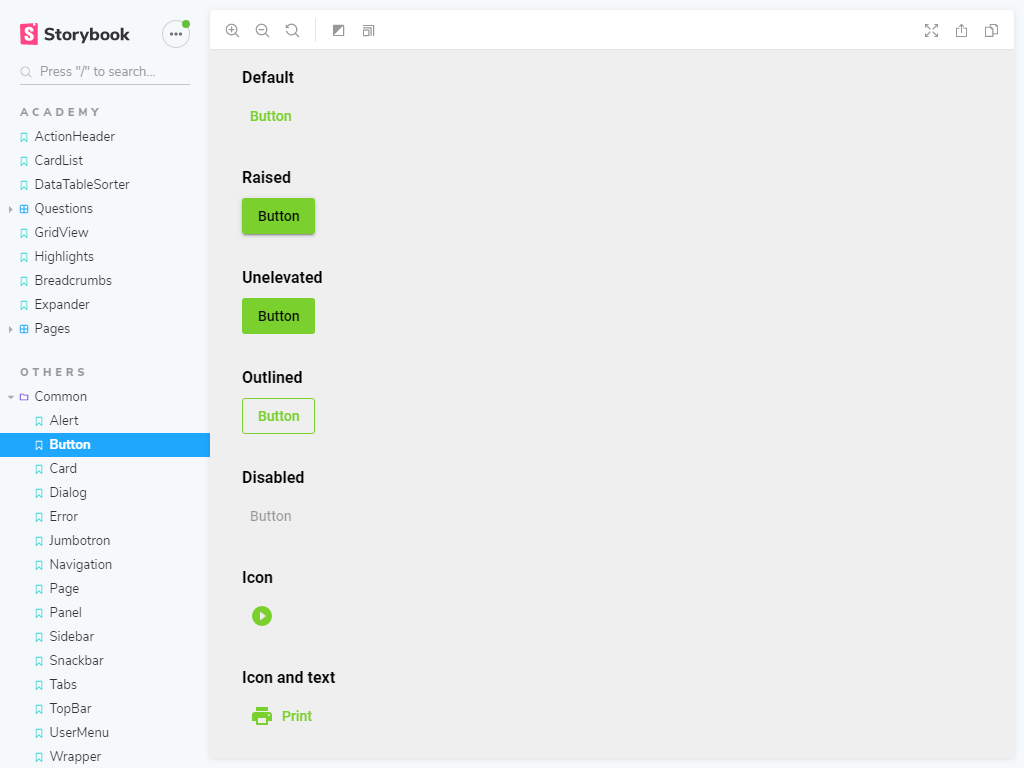This screenshot has height=768, width=1024.
Task: Select the Snackbar story in sidebar
Action: [76, 661]
